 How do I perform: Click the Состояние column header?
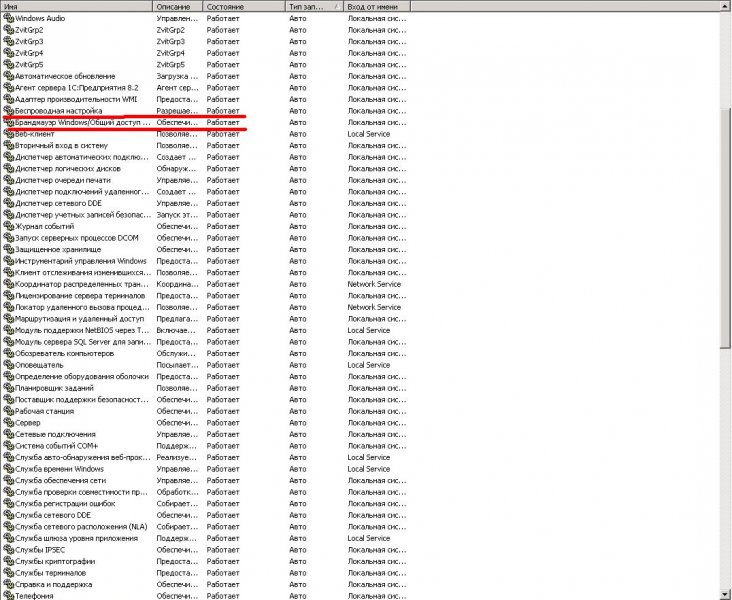tap(242, 6)
